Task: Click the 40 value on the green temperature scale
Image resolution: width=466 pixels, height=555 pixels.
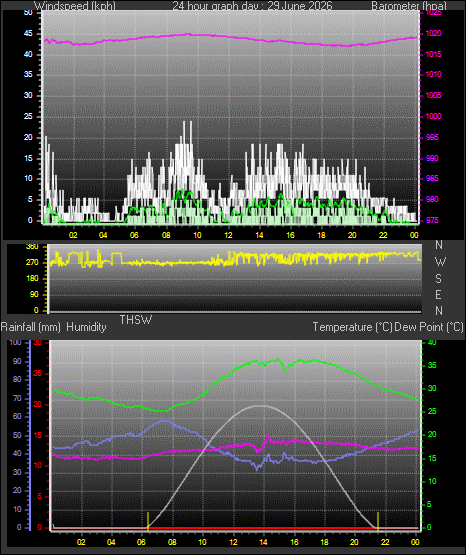Action: pos(432,343)
